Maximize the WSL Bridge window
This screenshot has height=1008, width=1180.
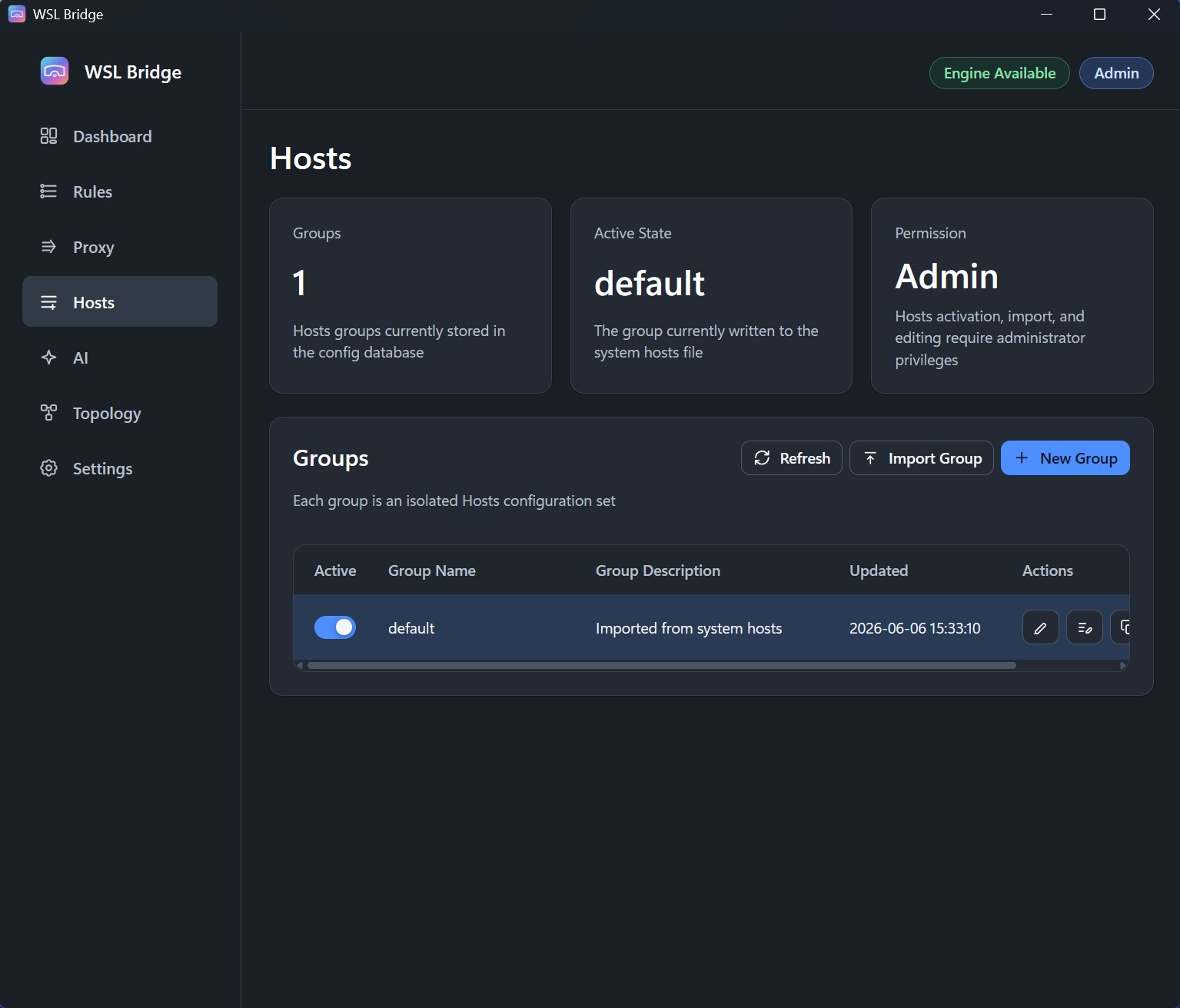coord(1099,14)
